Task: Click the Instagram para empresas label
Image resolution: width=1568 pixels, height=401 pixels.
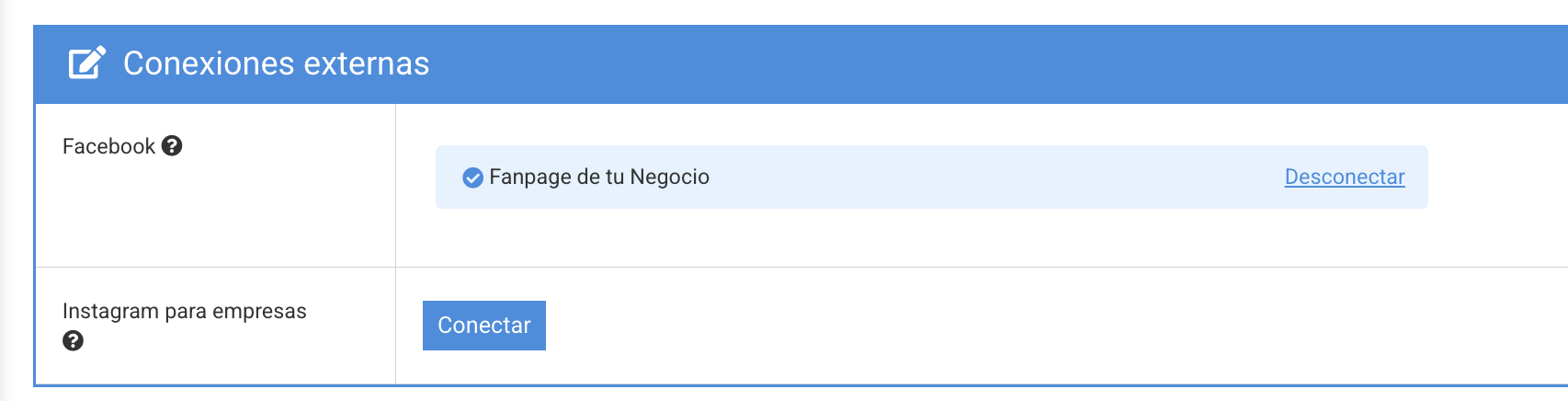Action: 184,311
